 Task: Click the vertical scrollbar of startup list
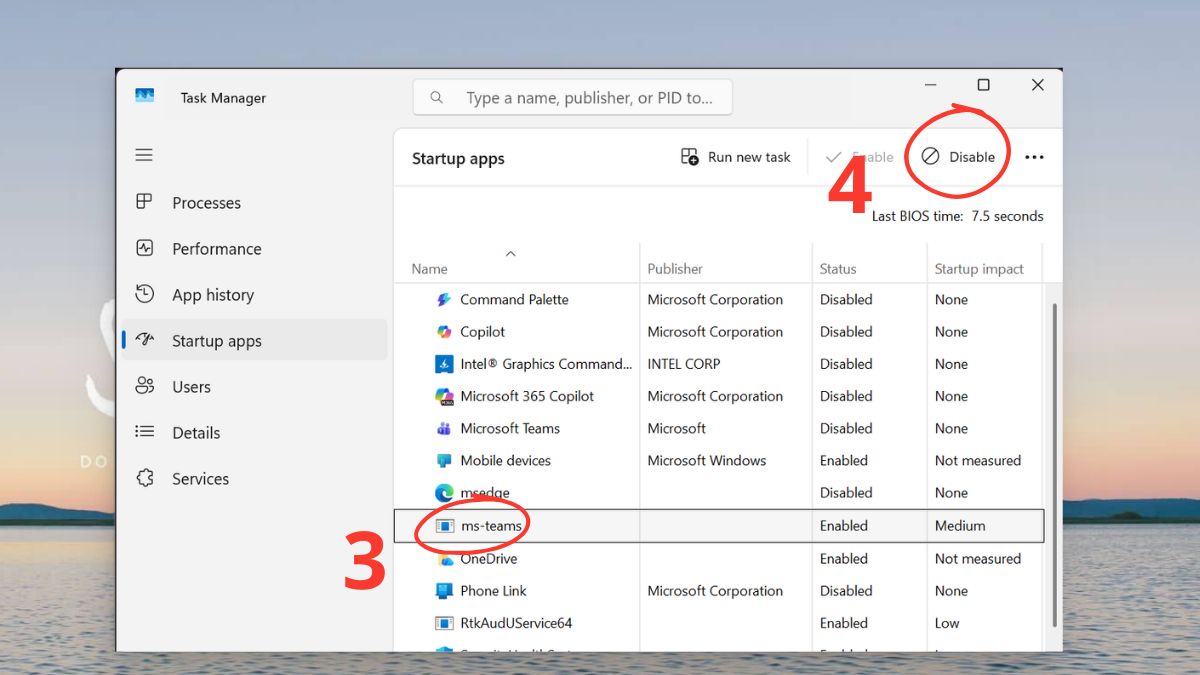(x=1053, y=450)
